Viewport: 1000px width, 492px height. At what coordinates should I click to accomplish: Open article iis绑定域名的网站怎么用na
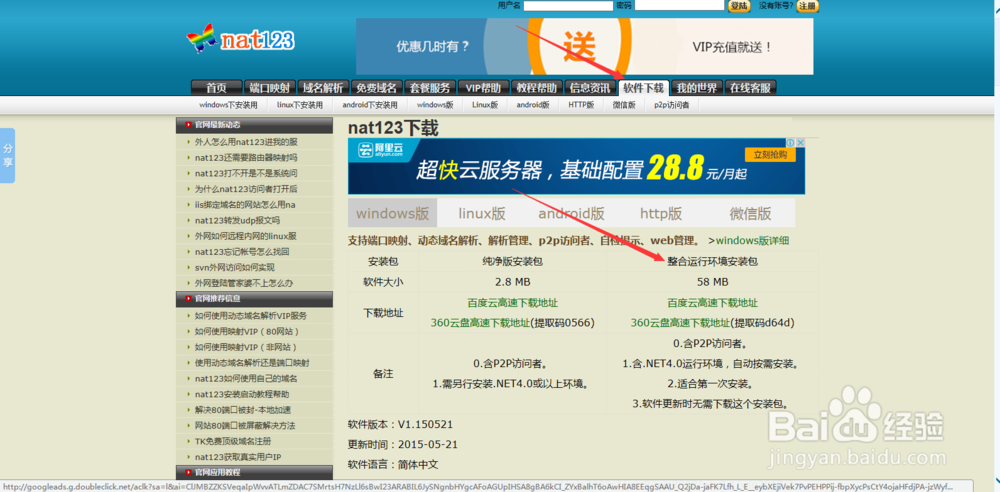(x=246, y=205)
